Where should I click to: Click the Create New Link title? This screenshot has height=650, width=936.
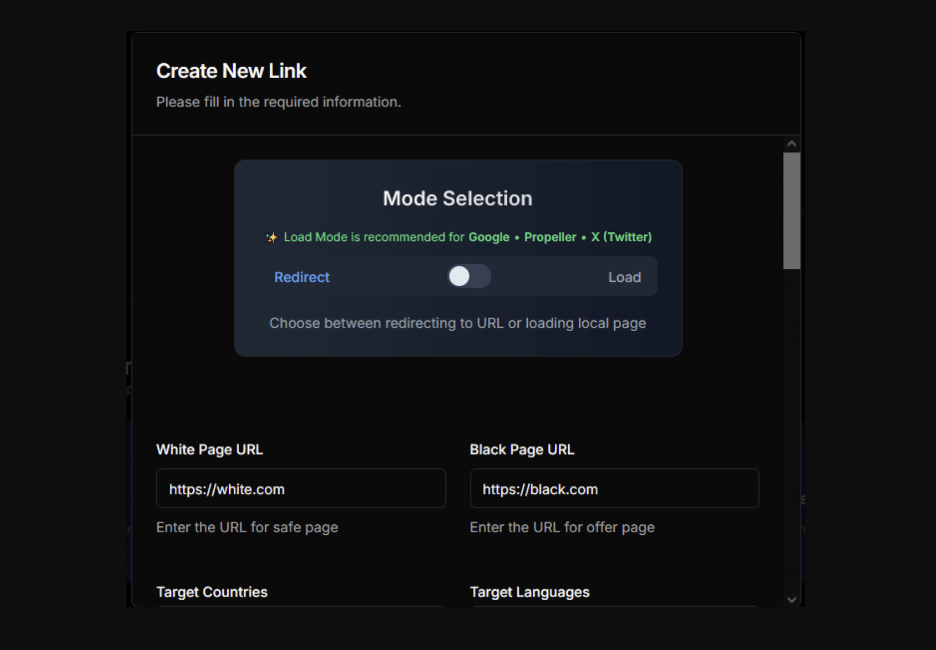coord(231,71)
